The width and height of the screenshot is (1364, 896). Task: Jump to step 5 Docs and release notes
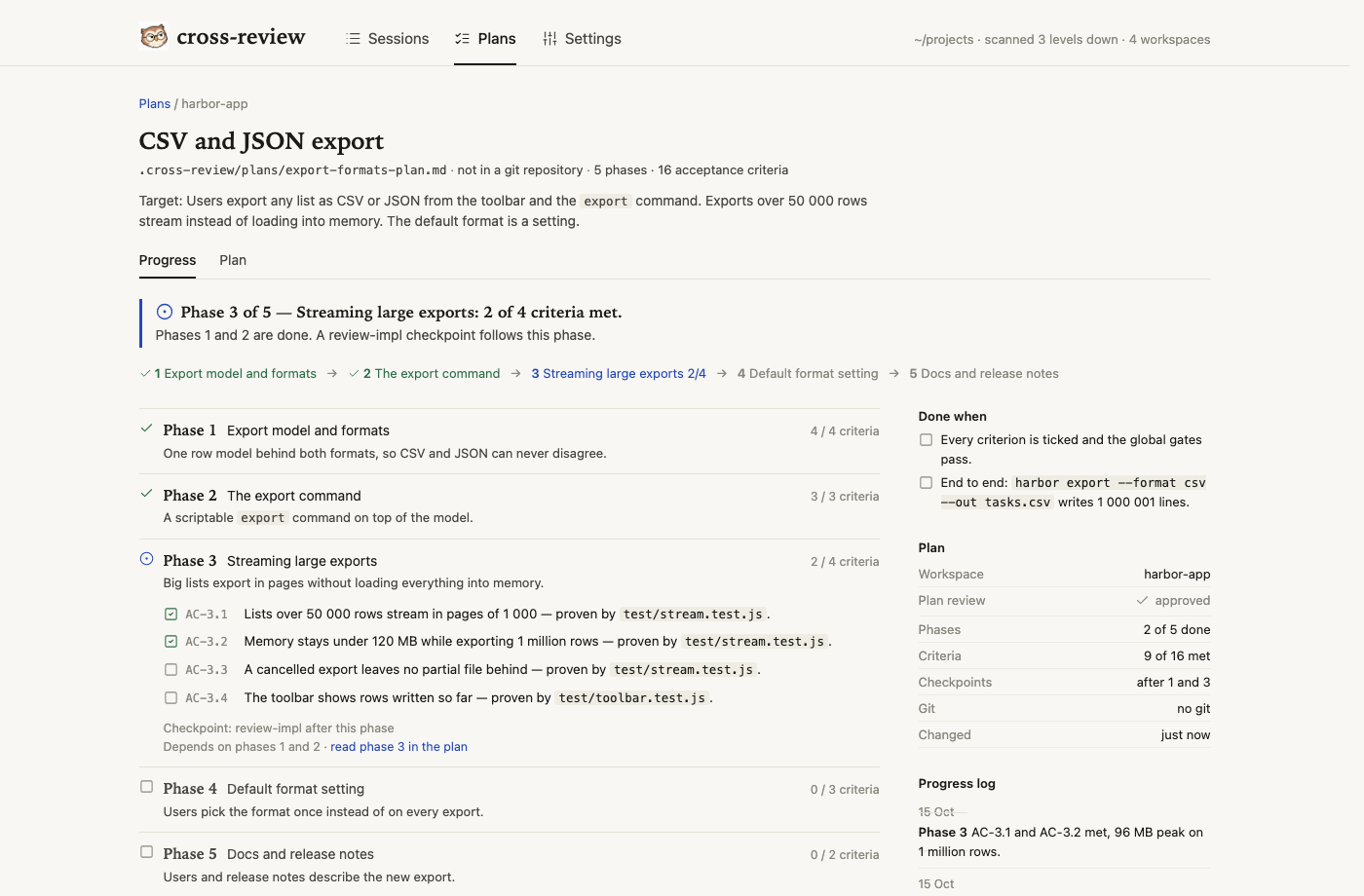[x=984, y=374]
